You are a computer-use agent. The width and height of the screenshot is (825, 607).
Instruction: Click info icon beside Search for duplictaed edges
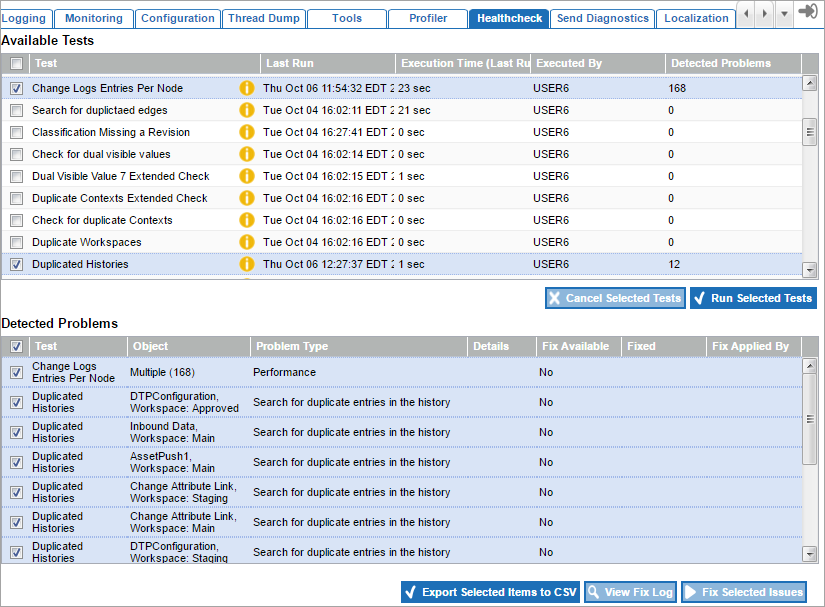click(247, 110)
